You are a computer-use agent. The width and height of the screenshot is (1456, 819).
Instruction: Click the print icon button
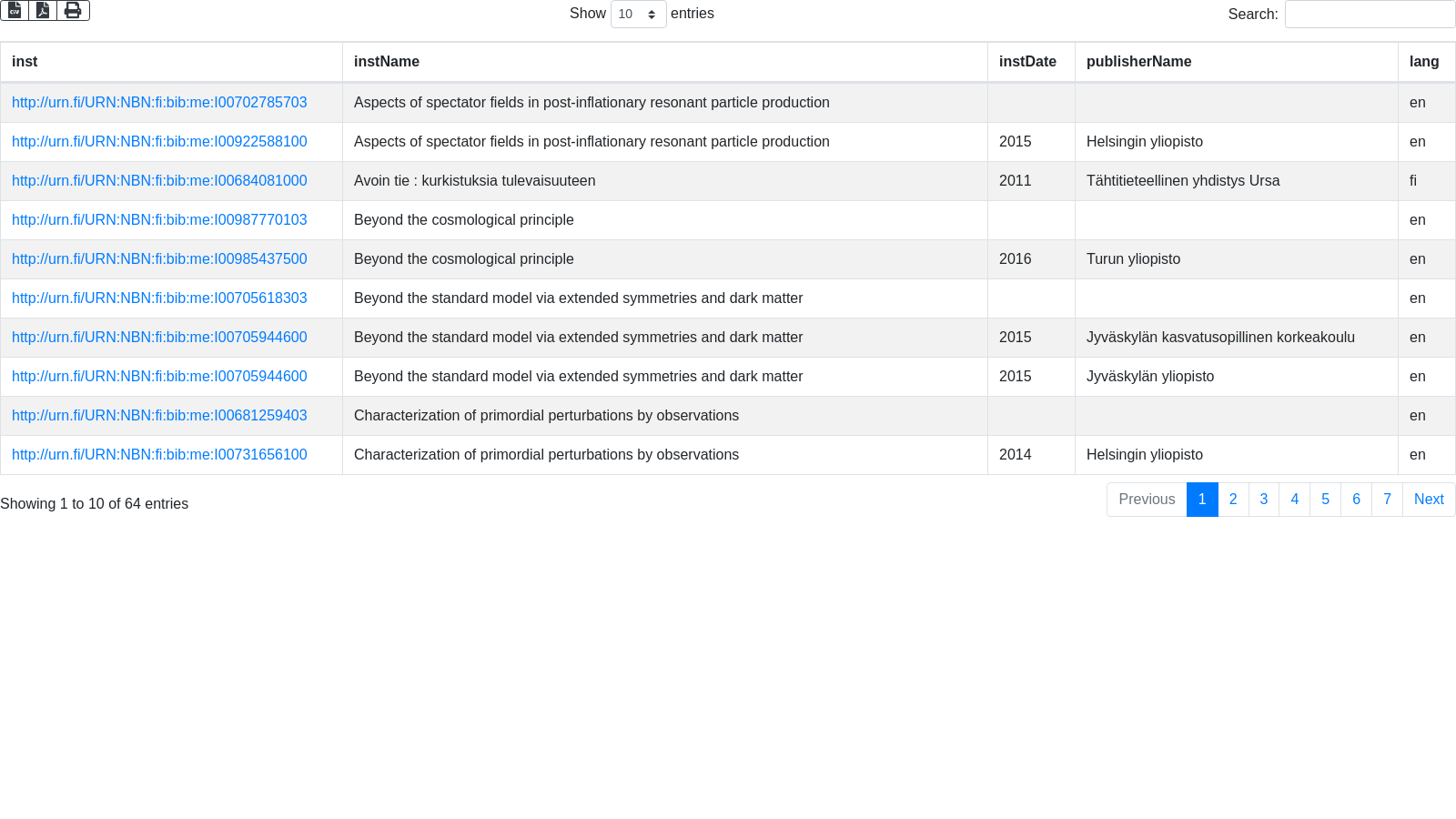[73, 10]
